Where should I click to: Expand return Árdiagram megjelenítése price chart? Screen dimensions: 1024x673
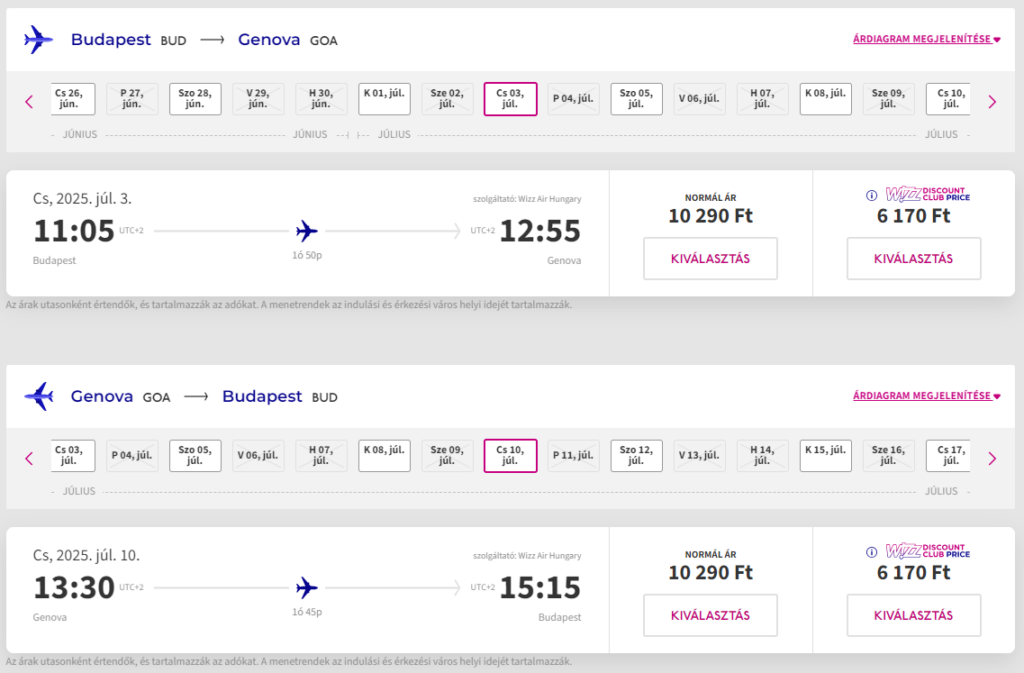tap(926, 396)
